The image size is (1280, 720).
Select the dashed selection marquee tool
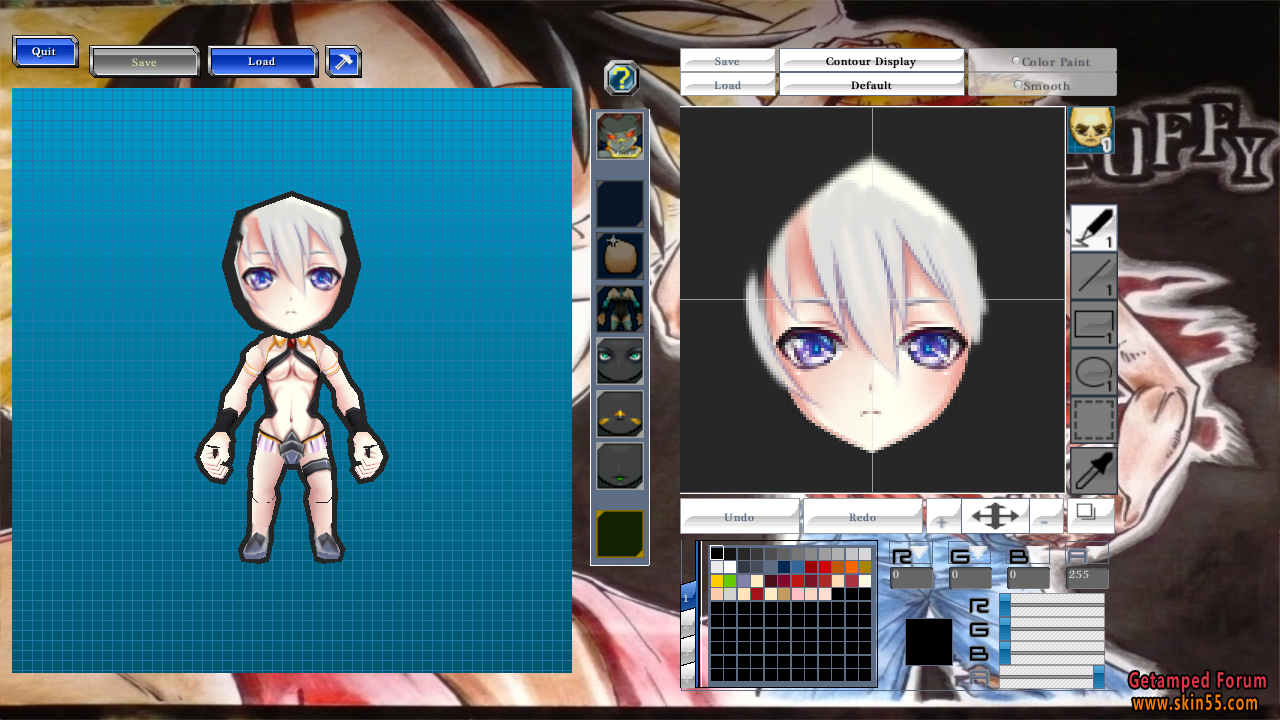(x=1093, y=420)
